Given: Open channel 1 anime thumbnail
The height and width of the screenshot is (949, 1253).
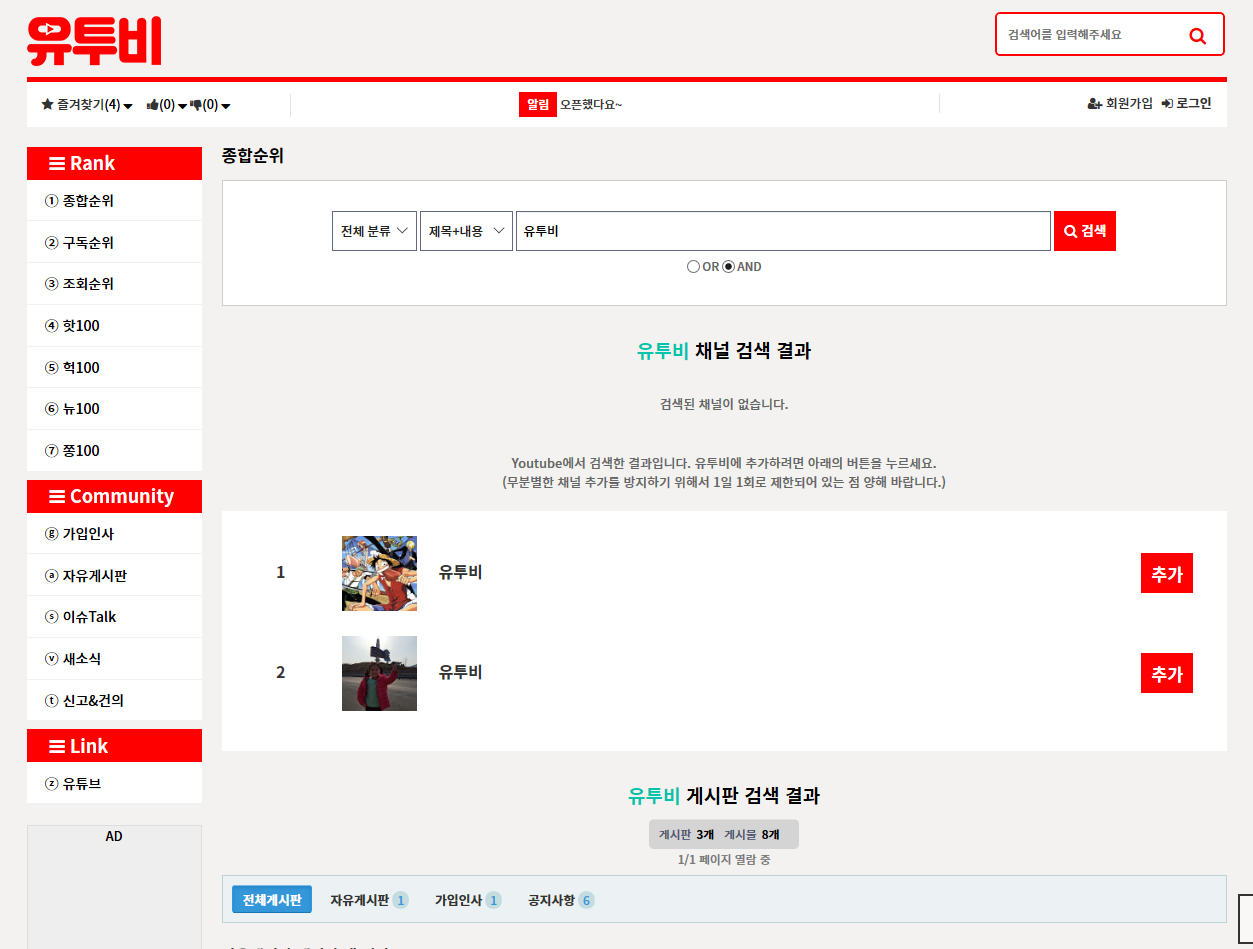Looking at the screenshot, I should point(379,573).
